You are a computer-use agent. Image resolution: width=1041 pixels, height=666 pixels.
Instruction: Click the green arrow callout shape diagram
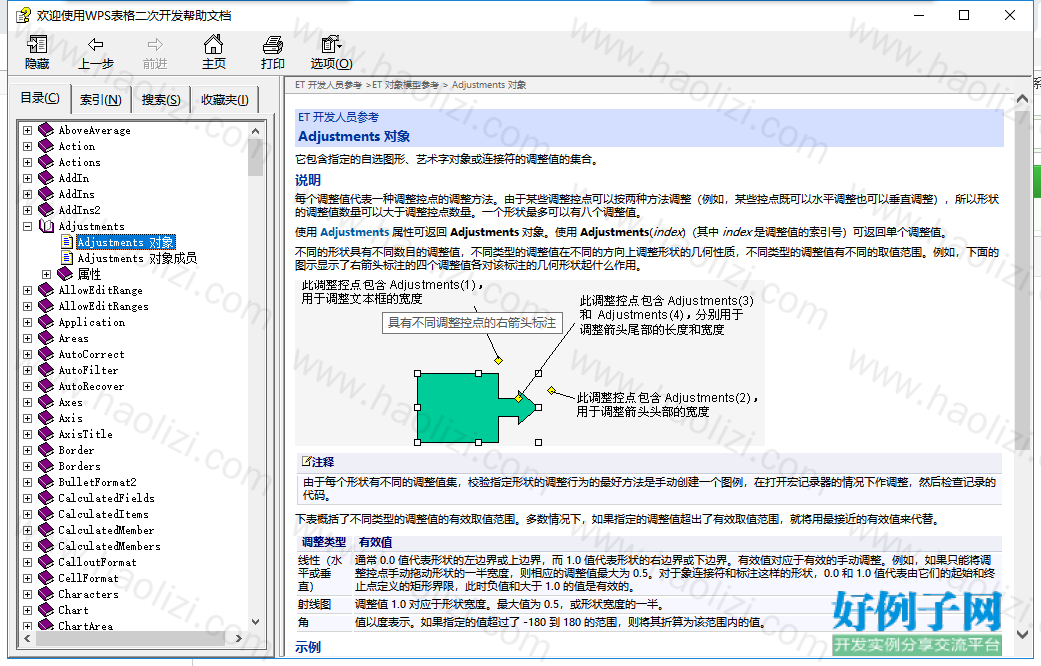tap(476, 408)
